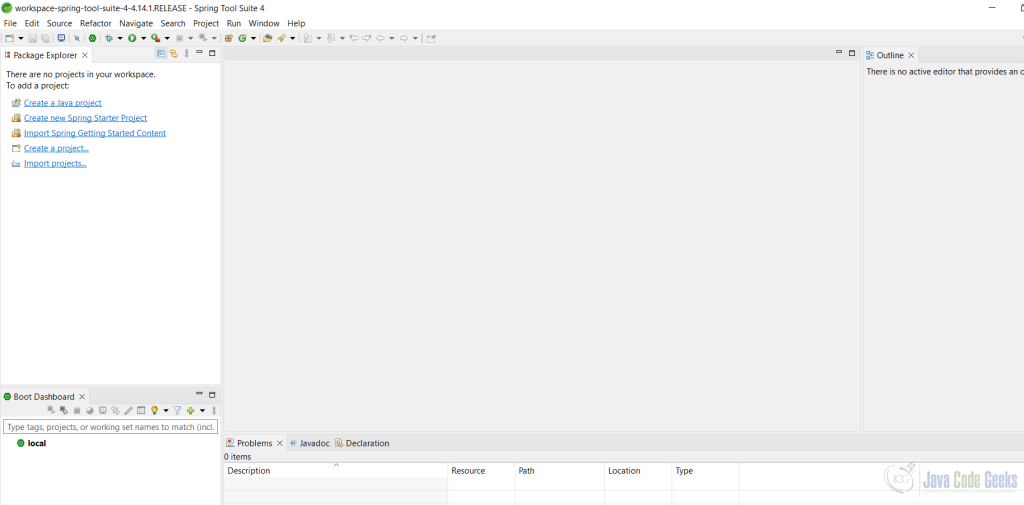Select the Boot Dashboard tab

44,397
